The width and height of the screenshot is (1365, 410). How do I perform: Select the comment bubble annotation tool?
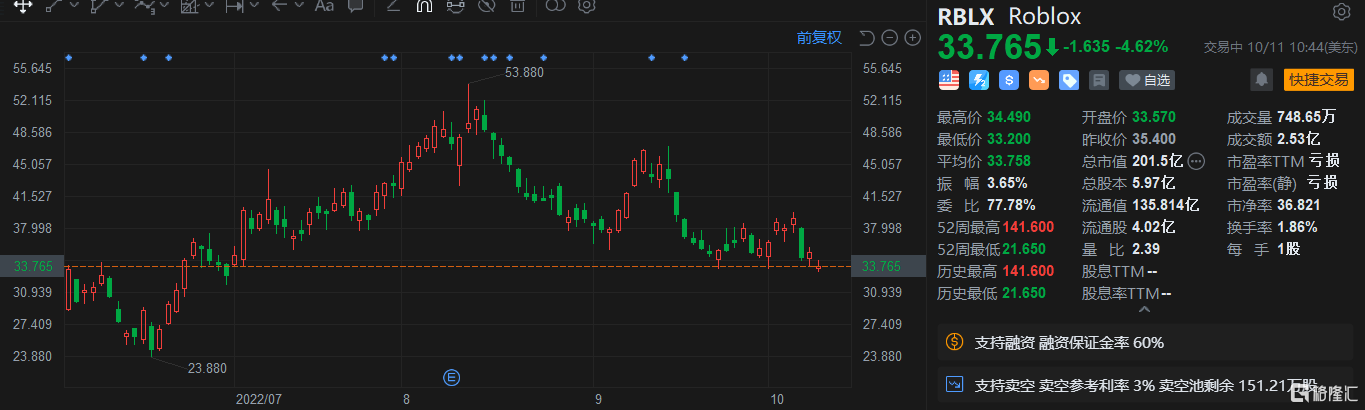pos(355,6)
